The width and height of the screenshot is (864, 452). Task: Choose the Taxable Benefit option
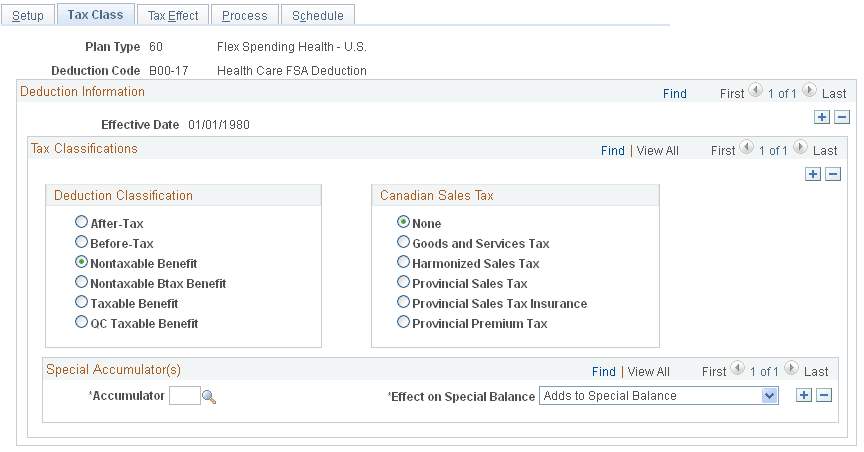coord(82,303)
